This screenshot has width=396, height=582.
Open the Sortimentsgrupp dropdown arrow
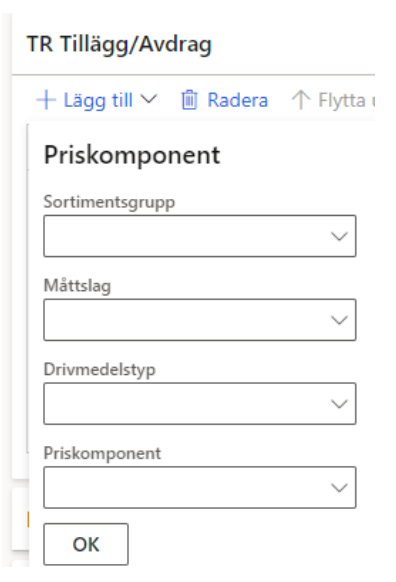(339, 236)
